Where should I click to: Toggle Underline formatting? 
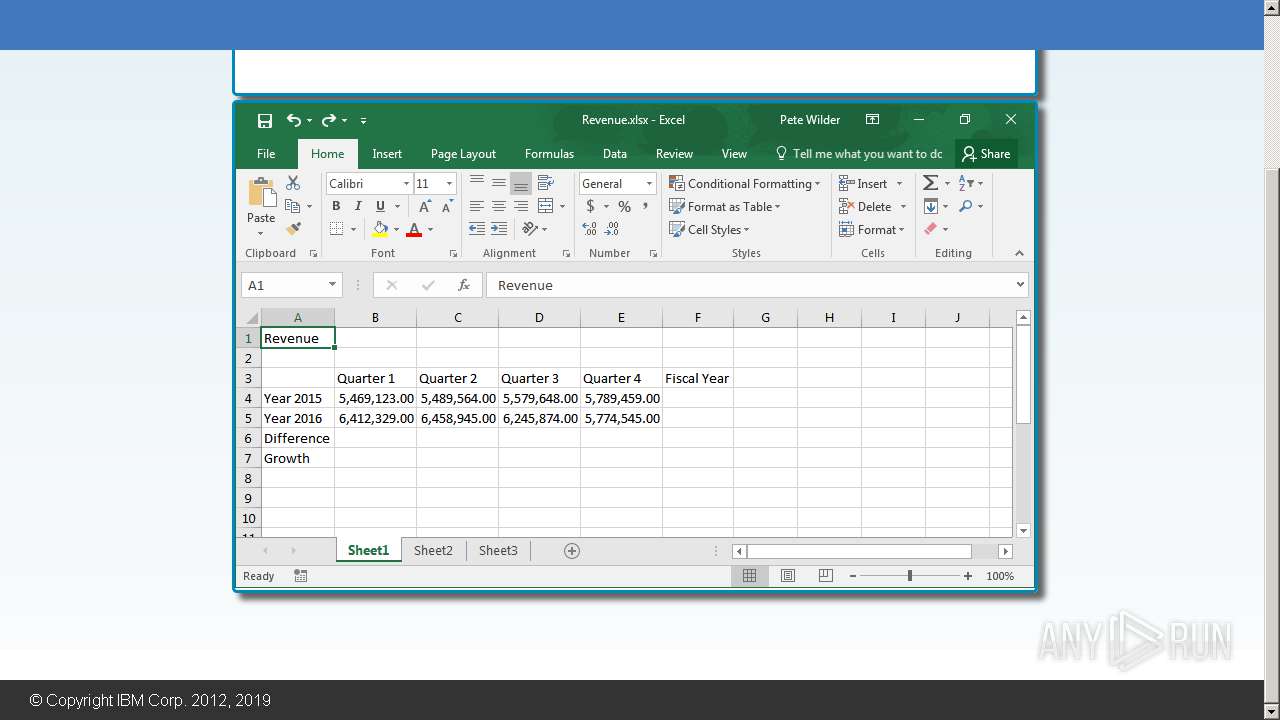(380, 206)
